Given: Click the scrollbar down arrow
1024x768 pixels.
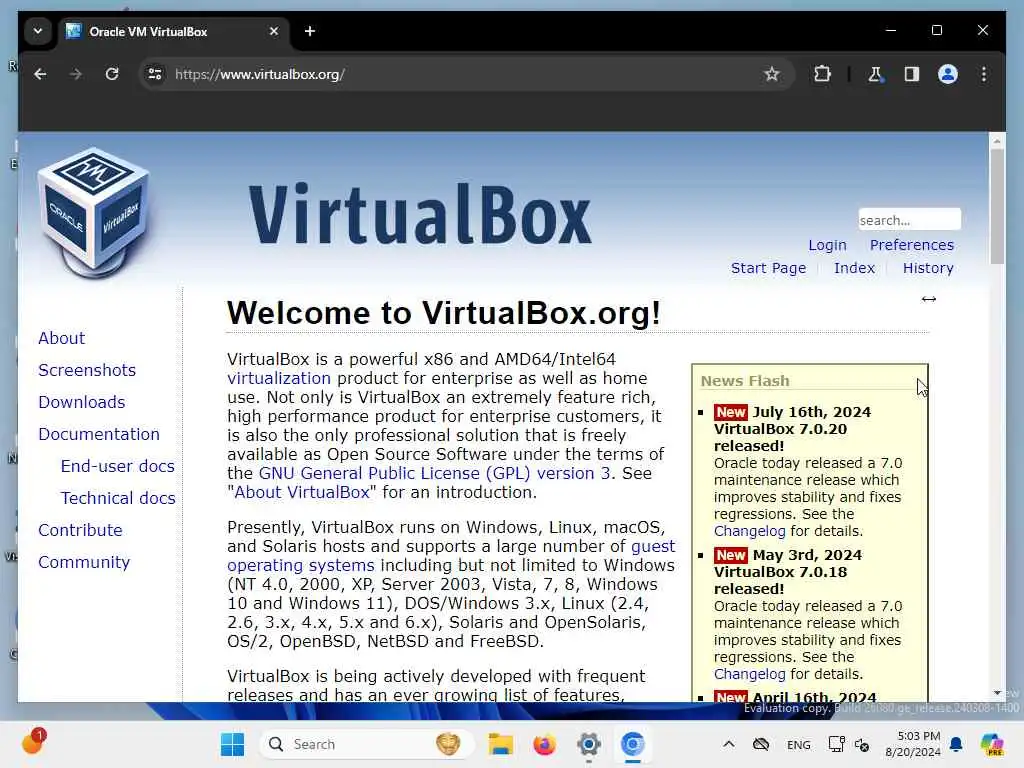Looking at the screenshot, I should point(997,693).
